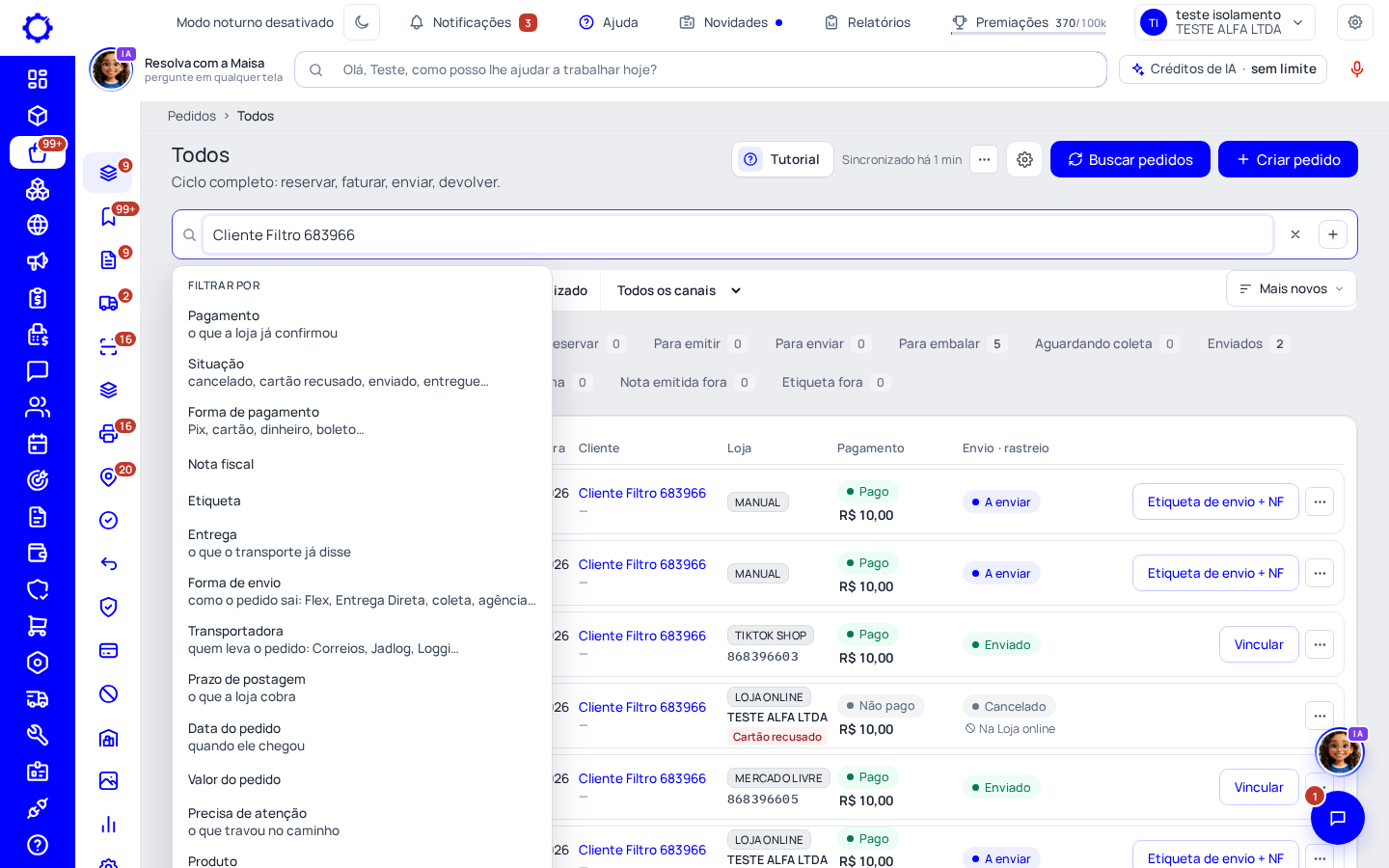Click the Maisa assistant search field
Viewport: 1389px width, 868px height.
(x=701, y=69)
